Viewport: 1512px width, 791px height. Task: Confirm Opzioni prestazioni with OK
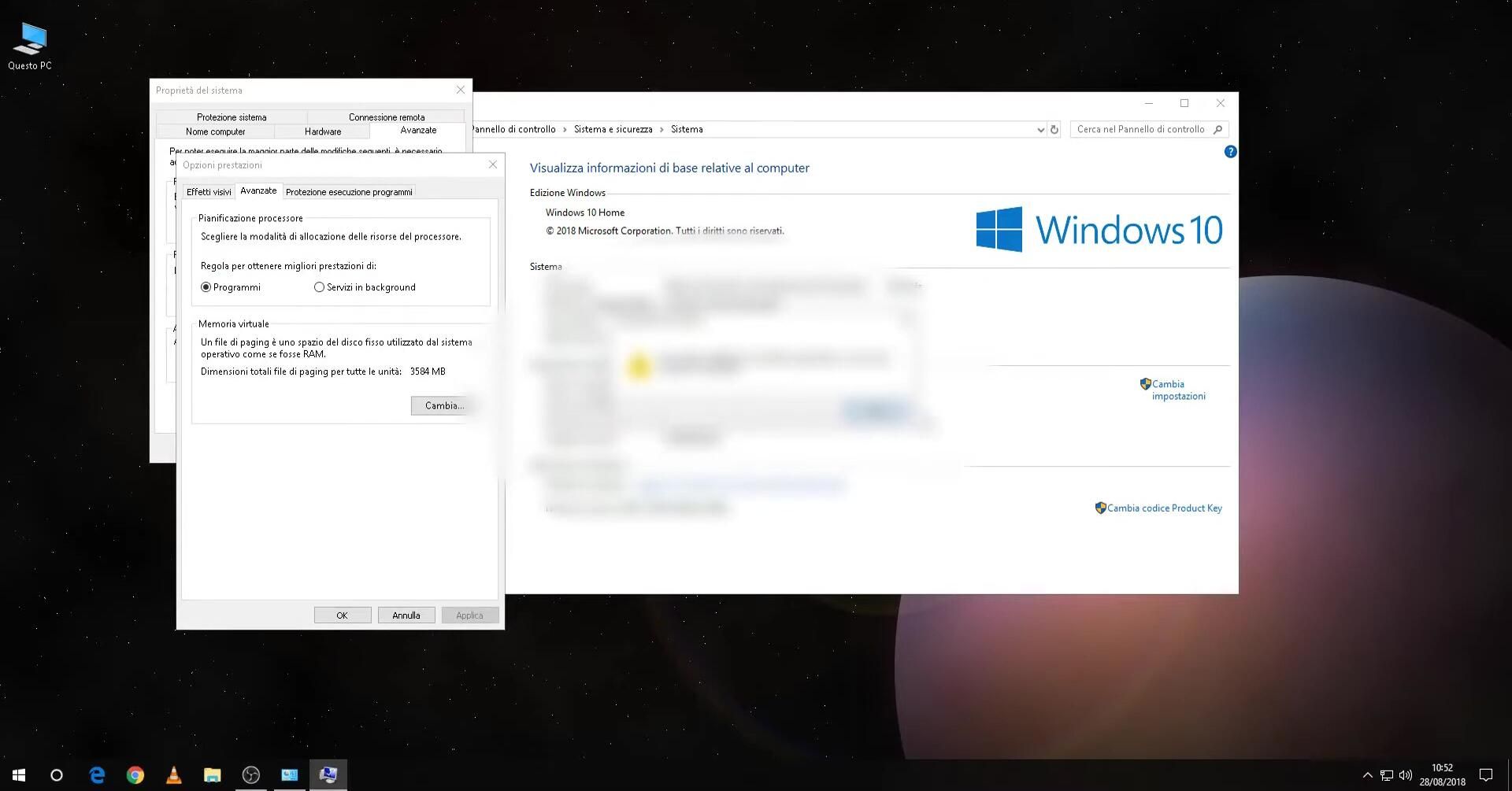click(x=343, y=615)
